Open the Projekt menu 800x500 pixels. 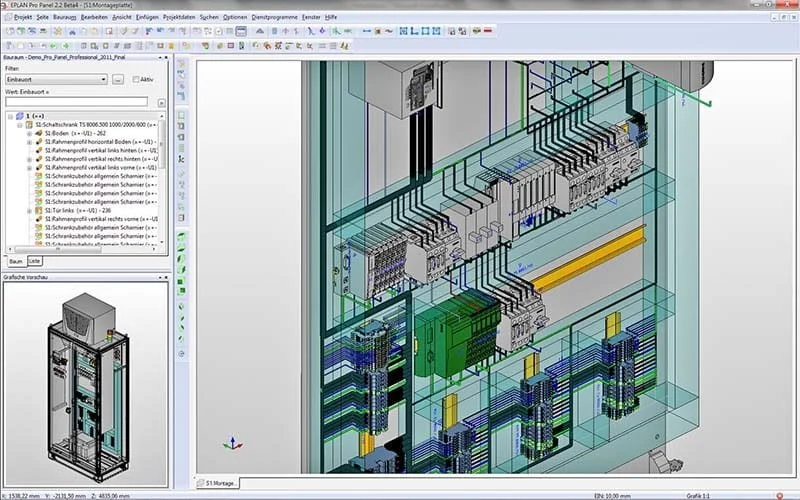[x=23, y=17]
